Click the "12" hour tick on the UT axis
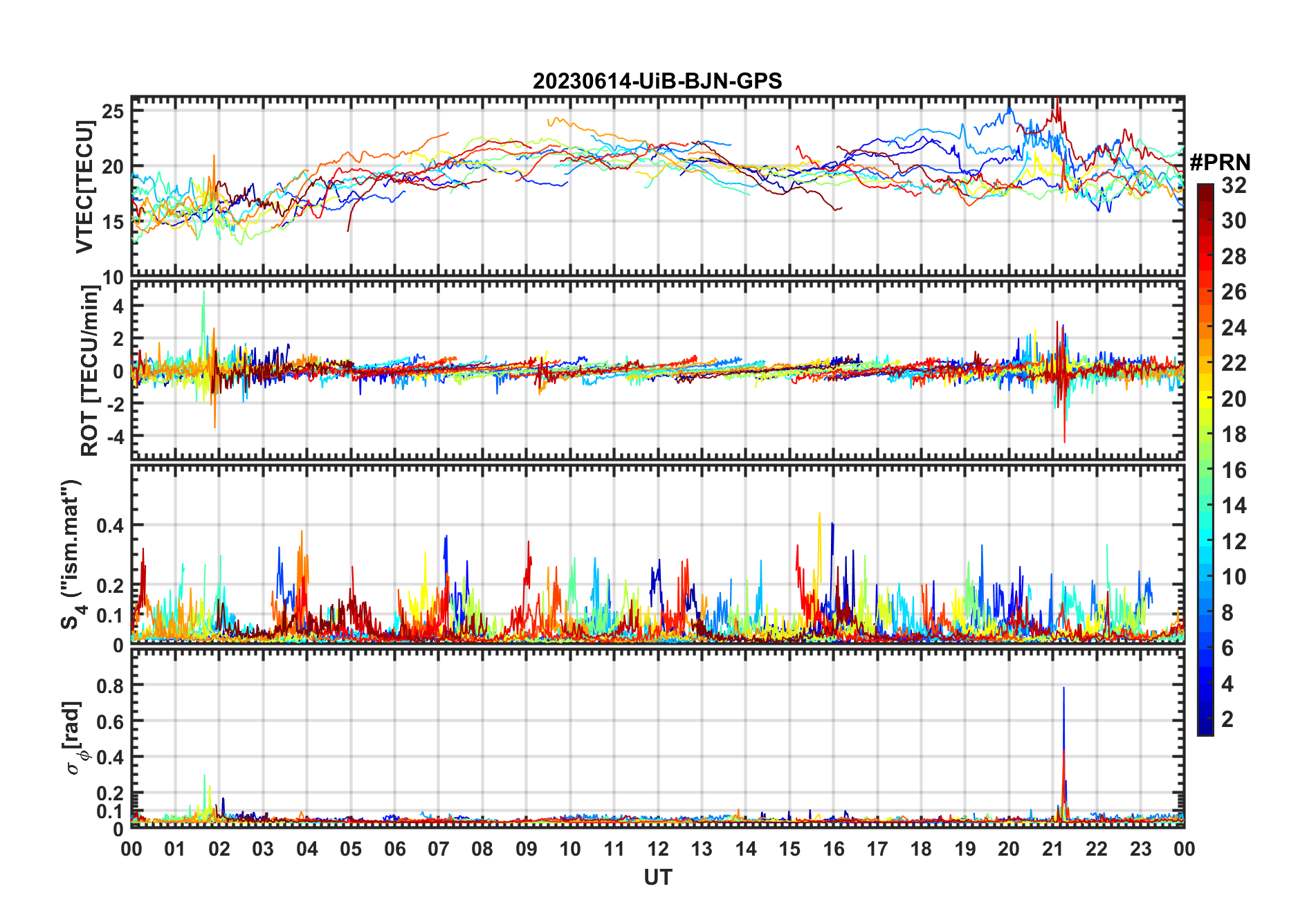The image size is (1316, 920). pos(657,849)
